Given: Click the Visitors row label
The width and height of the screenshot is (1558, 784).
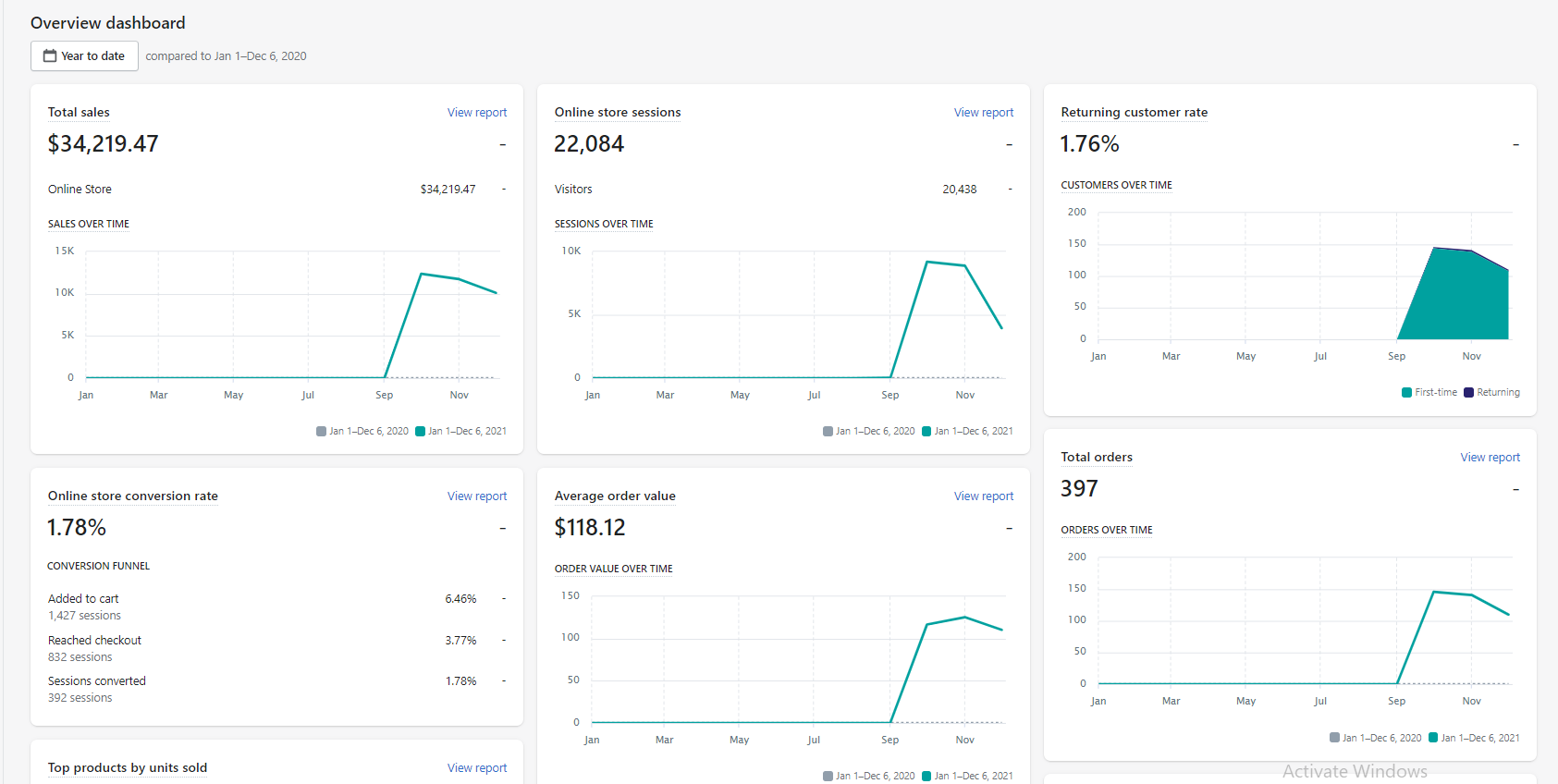Looking at the screenshot, I should click(573, 190).
